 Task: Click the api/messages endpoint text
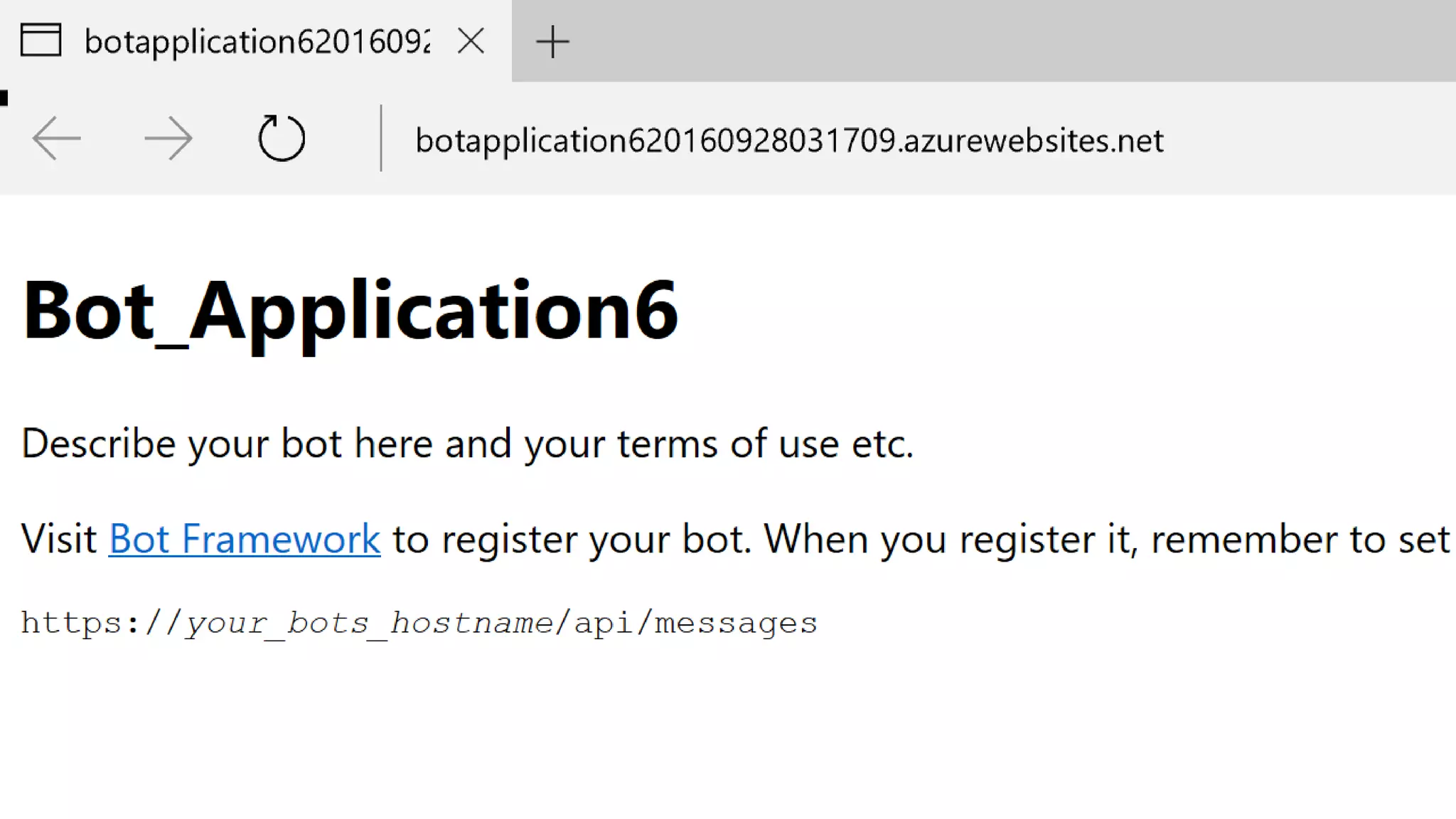coord(695,623)
